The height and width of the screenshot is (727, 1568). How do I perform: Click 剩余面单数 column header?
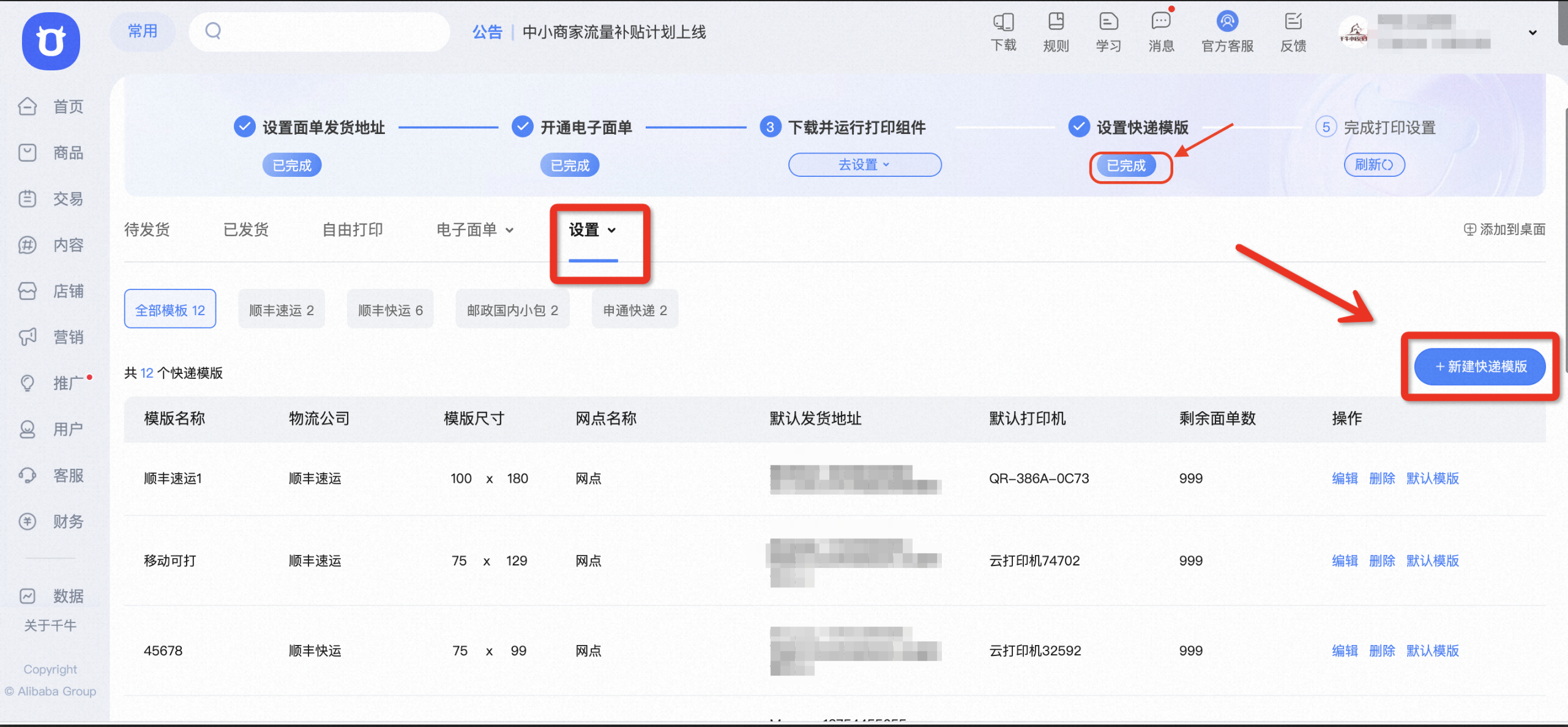point(1217,419)
